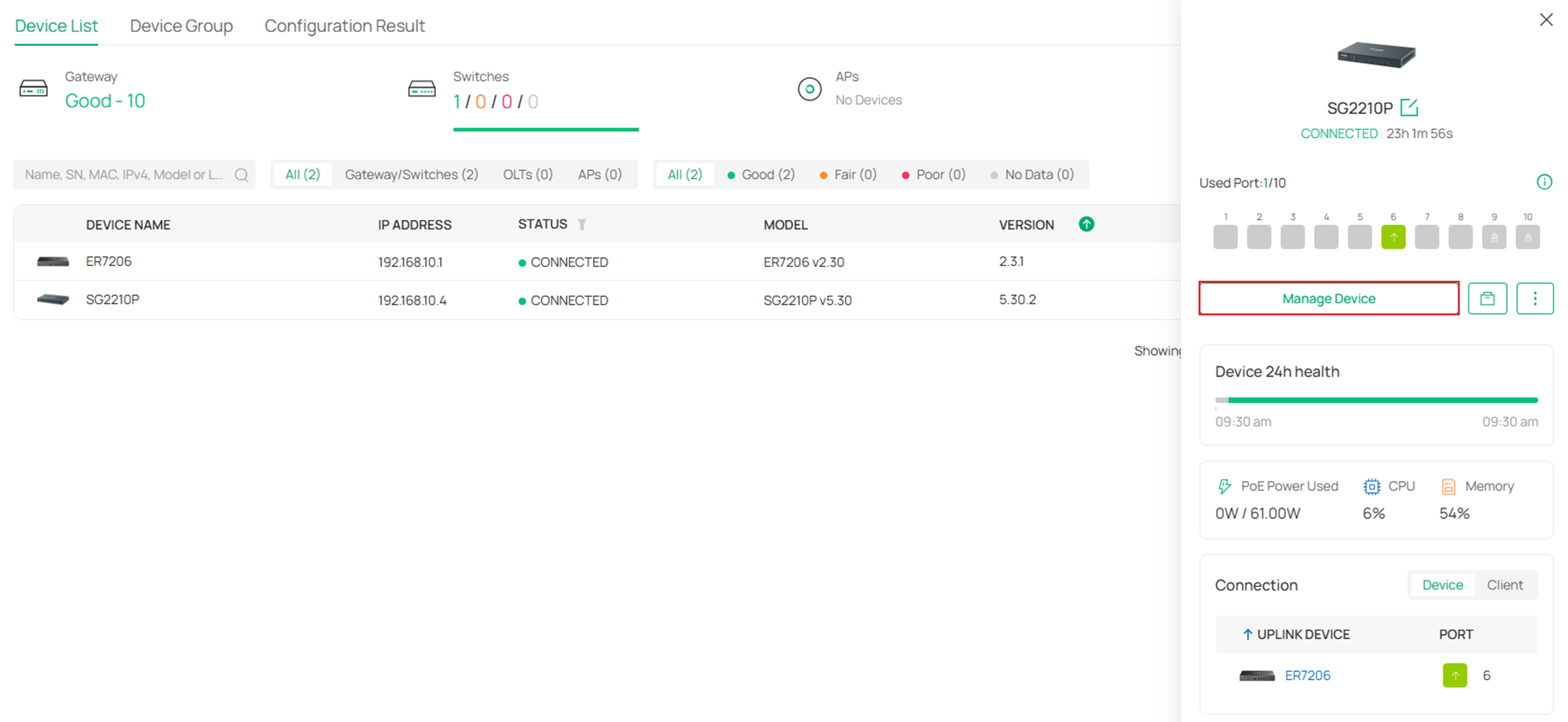Click the search magnifier icon
Viewport: 1568px width, 722px height.
[x=242, y=175]
